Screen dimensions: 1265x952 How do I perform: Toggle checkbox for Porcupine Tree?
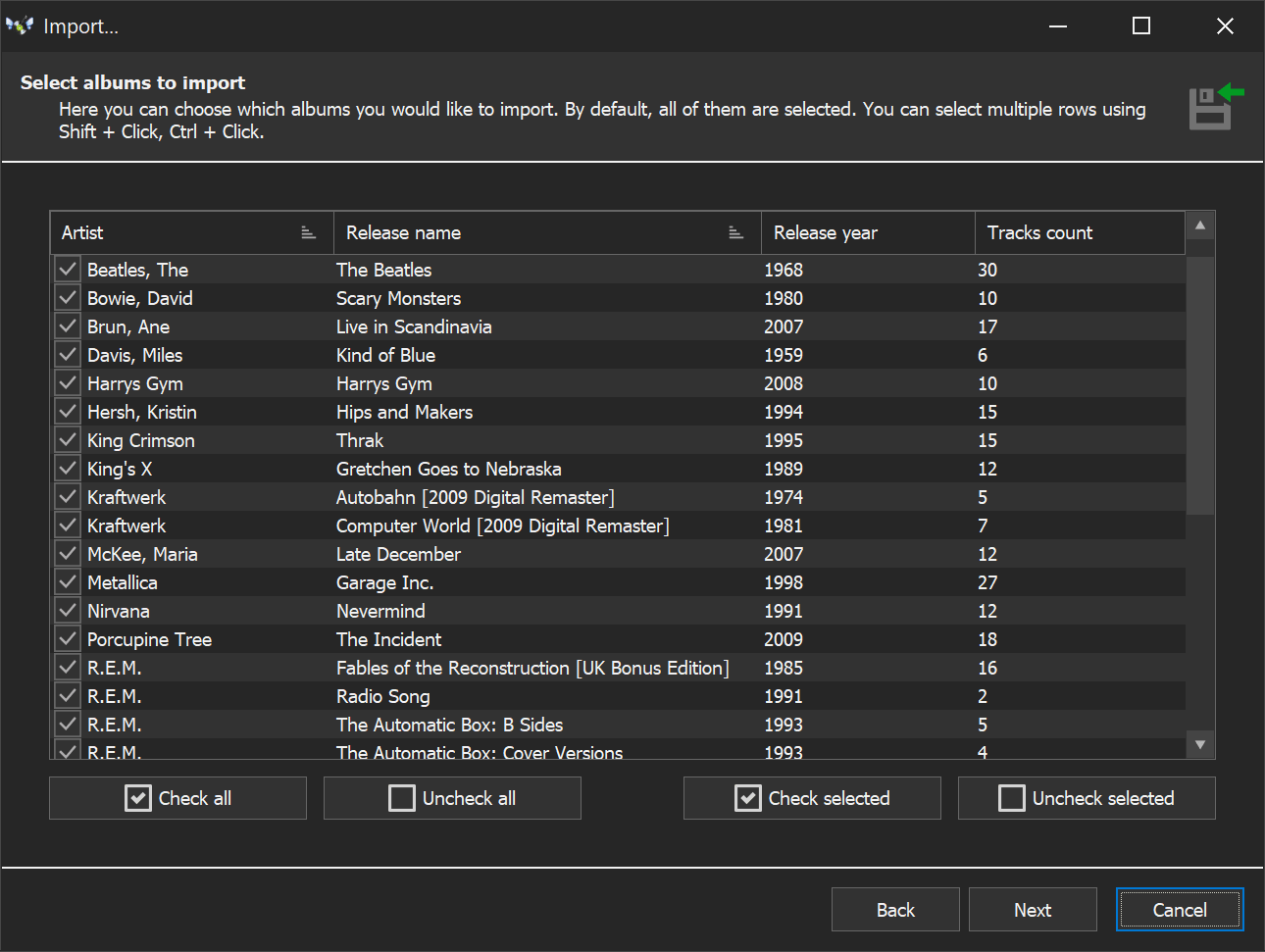68,638
